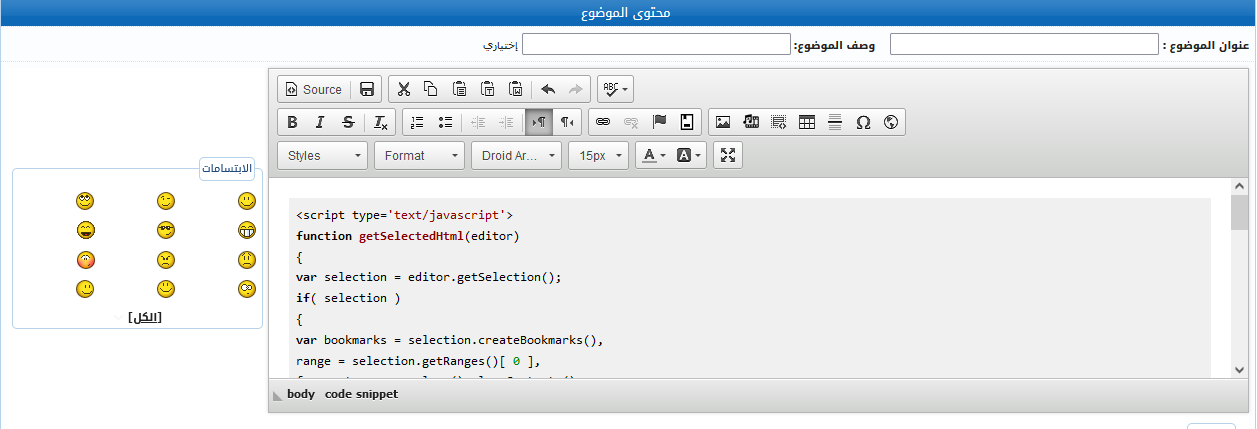Toggle right-to-left text direction
1257x429 pixels.
pos(567,122)
